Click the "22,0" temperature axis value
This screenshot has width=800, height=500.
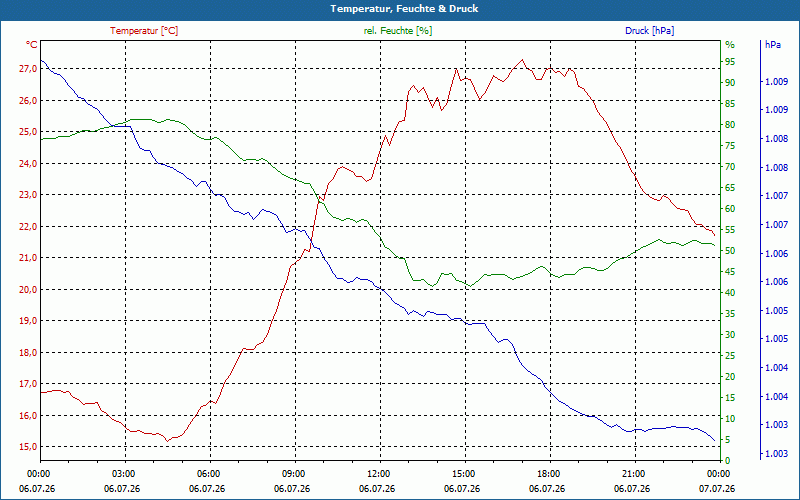coord(28,227)
